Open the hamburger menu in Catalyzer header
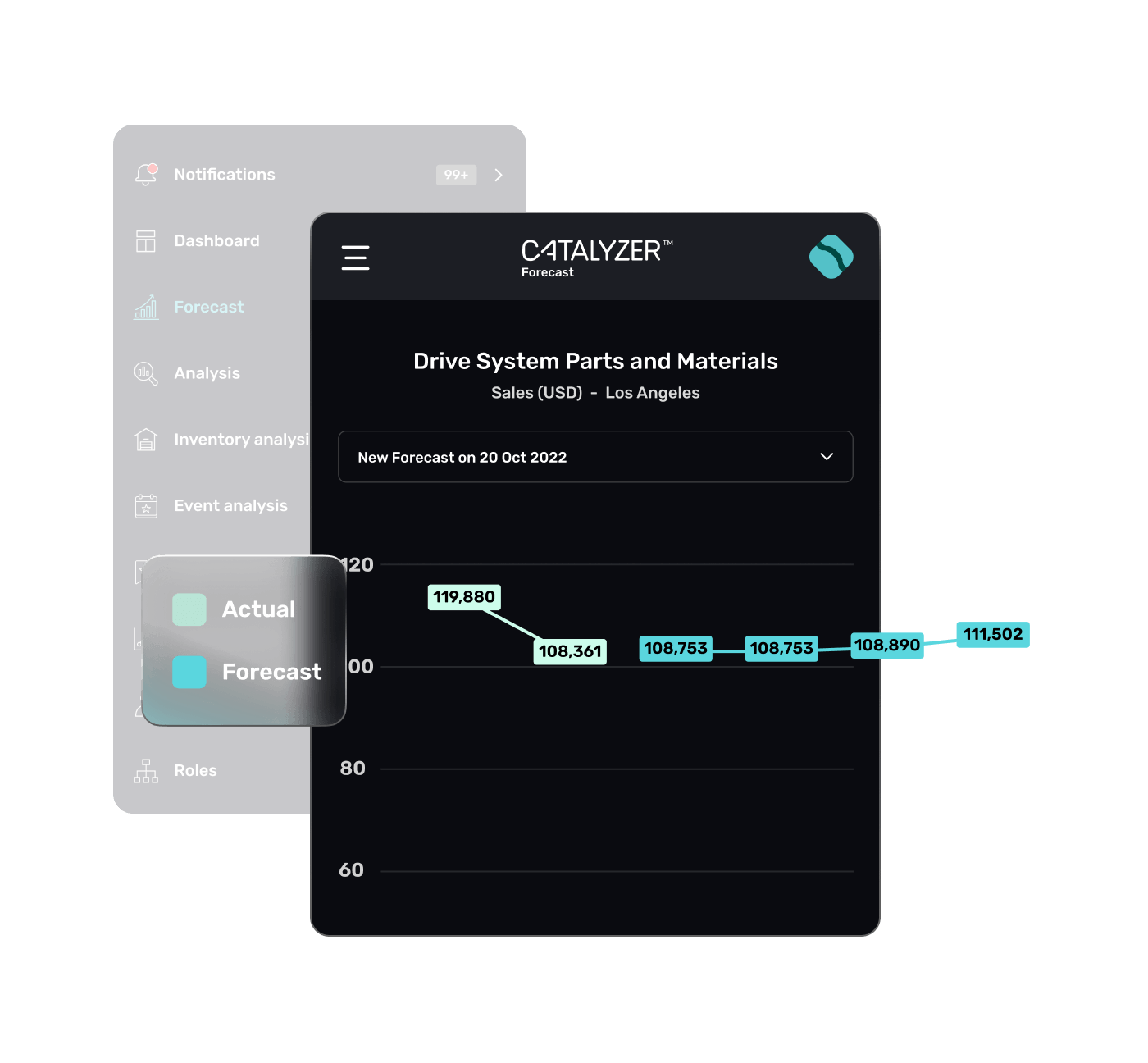The height and width of the screenshot is (1063, 1148). tap(355, 258)
